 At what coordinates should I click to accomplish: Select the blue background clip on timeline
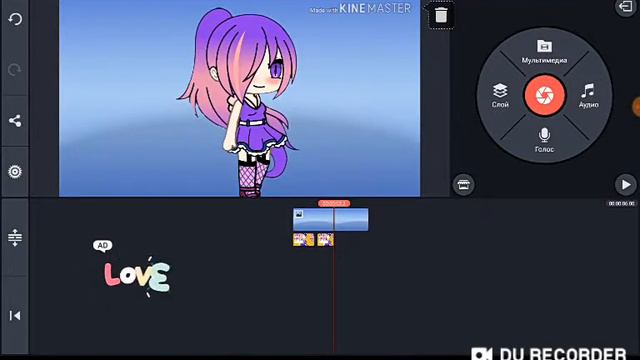click(331, 220)
